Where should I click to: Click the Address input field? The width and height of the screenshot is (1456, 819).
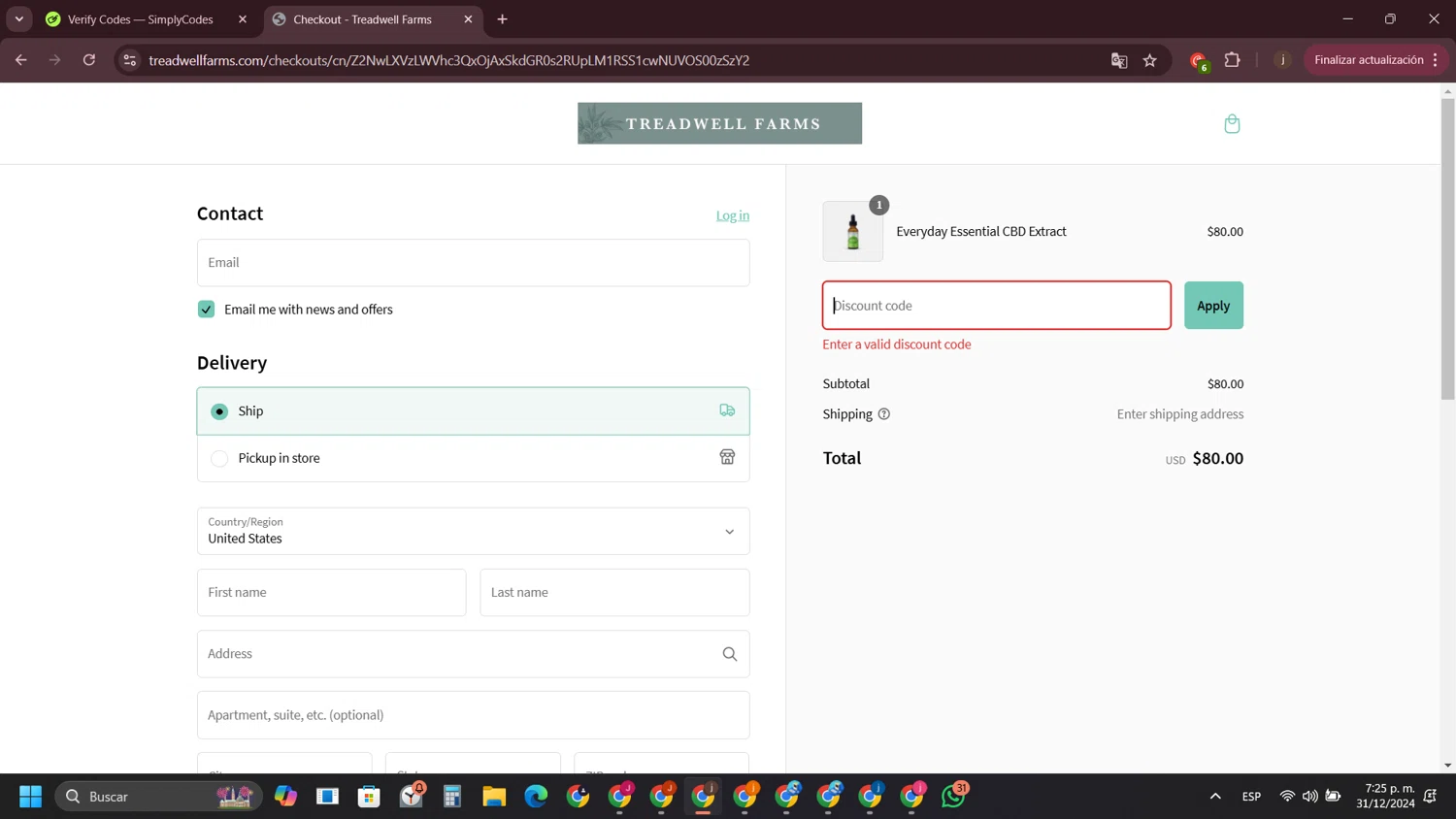[474, 654]
